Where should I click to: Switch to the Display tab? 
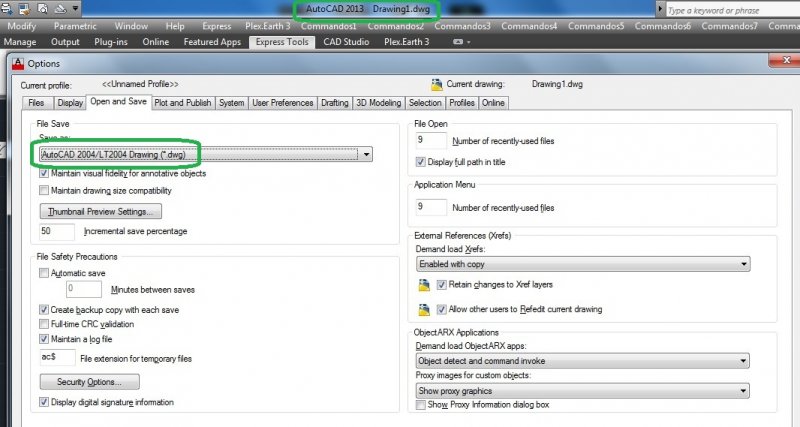tap(70, 103)
